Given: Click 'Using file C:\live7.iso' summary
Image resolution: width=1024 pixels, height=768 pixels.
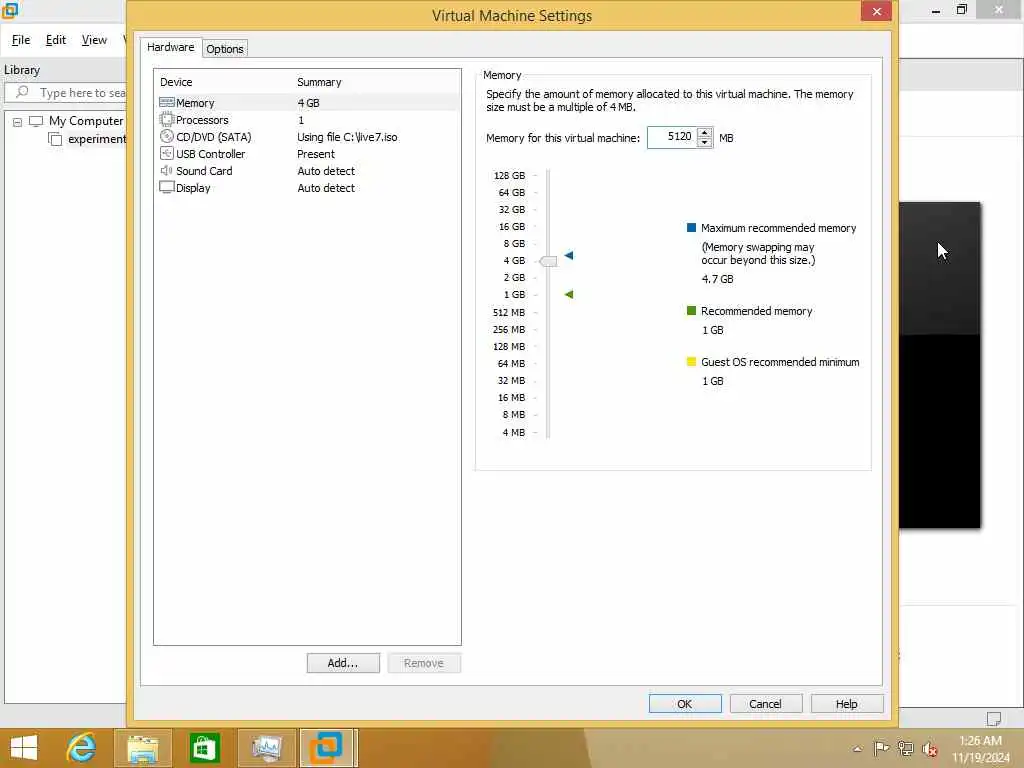Looking at the screenshot, I should tap(347, 137).
